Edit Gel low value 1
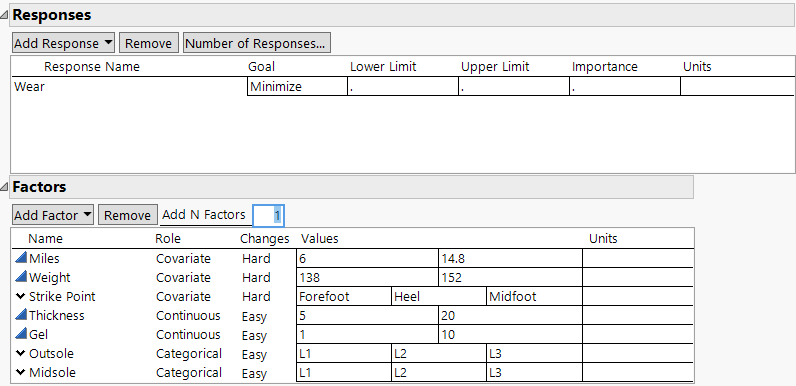The height and width of the screenshot is (386, 796). click(x=367, y=334)
